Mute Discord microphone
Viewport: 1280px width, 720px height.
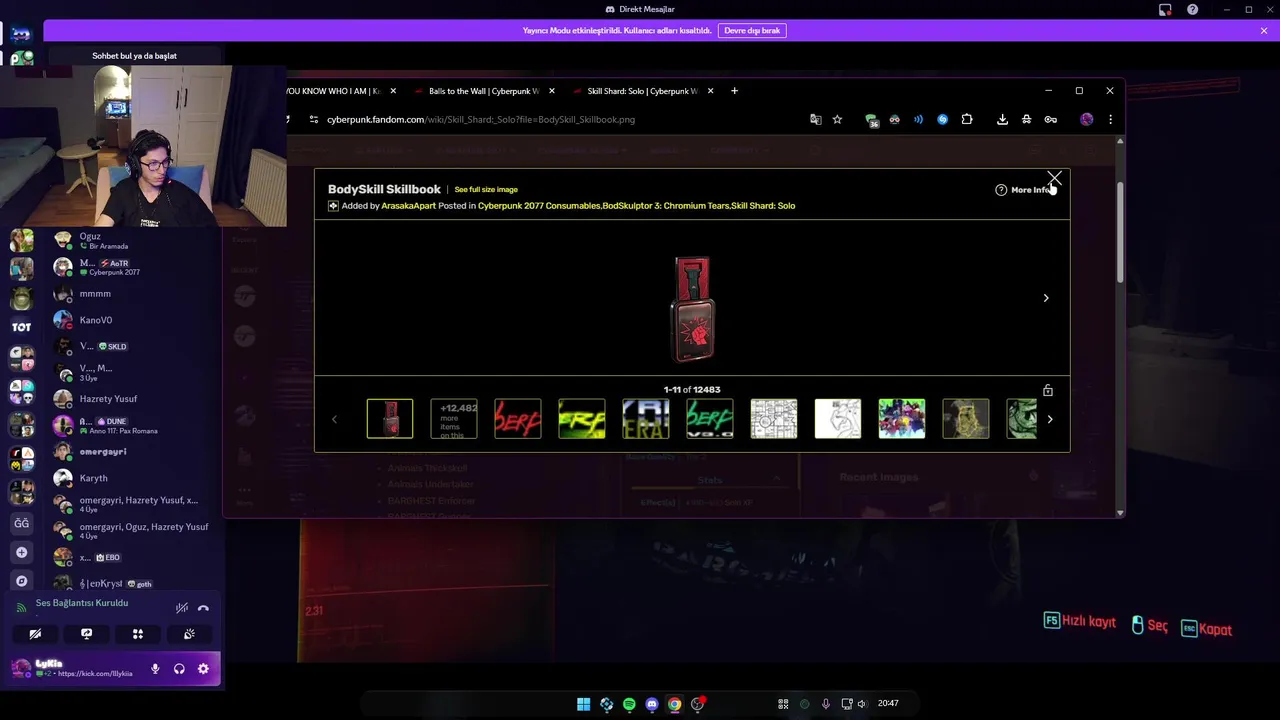coord(155,669)
